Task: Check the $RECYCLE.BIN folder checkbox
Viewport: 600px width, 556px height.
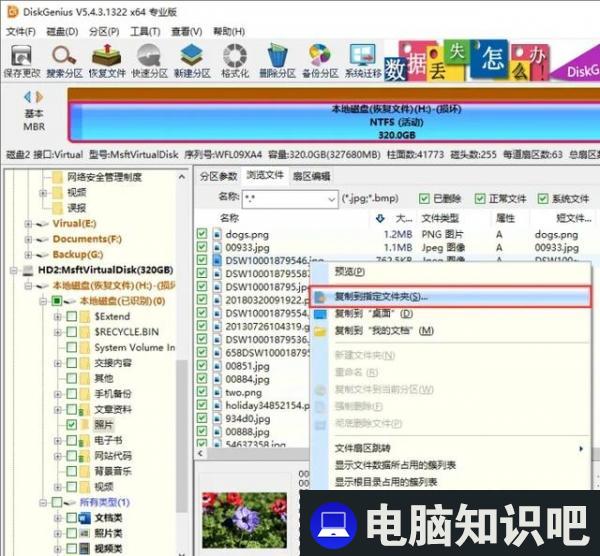Action: tap(72, 332)
